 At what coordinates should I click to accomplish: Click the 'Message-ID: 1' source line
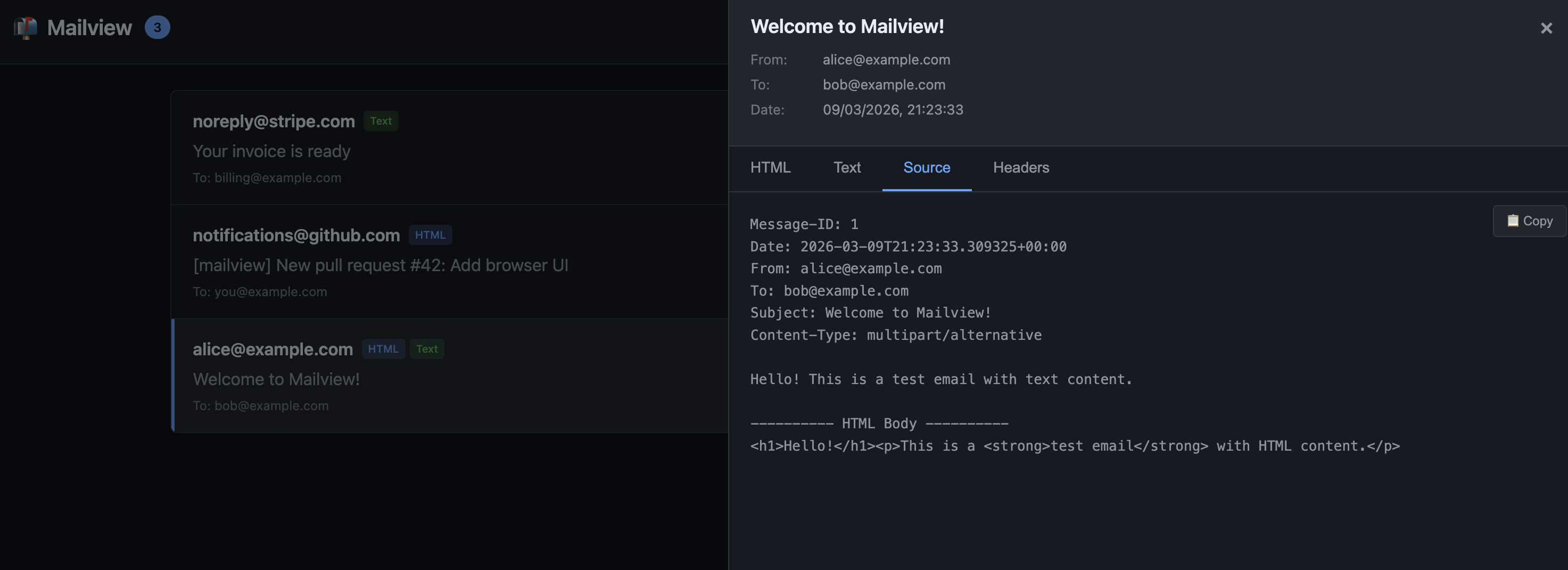[804, 224]
